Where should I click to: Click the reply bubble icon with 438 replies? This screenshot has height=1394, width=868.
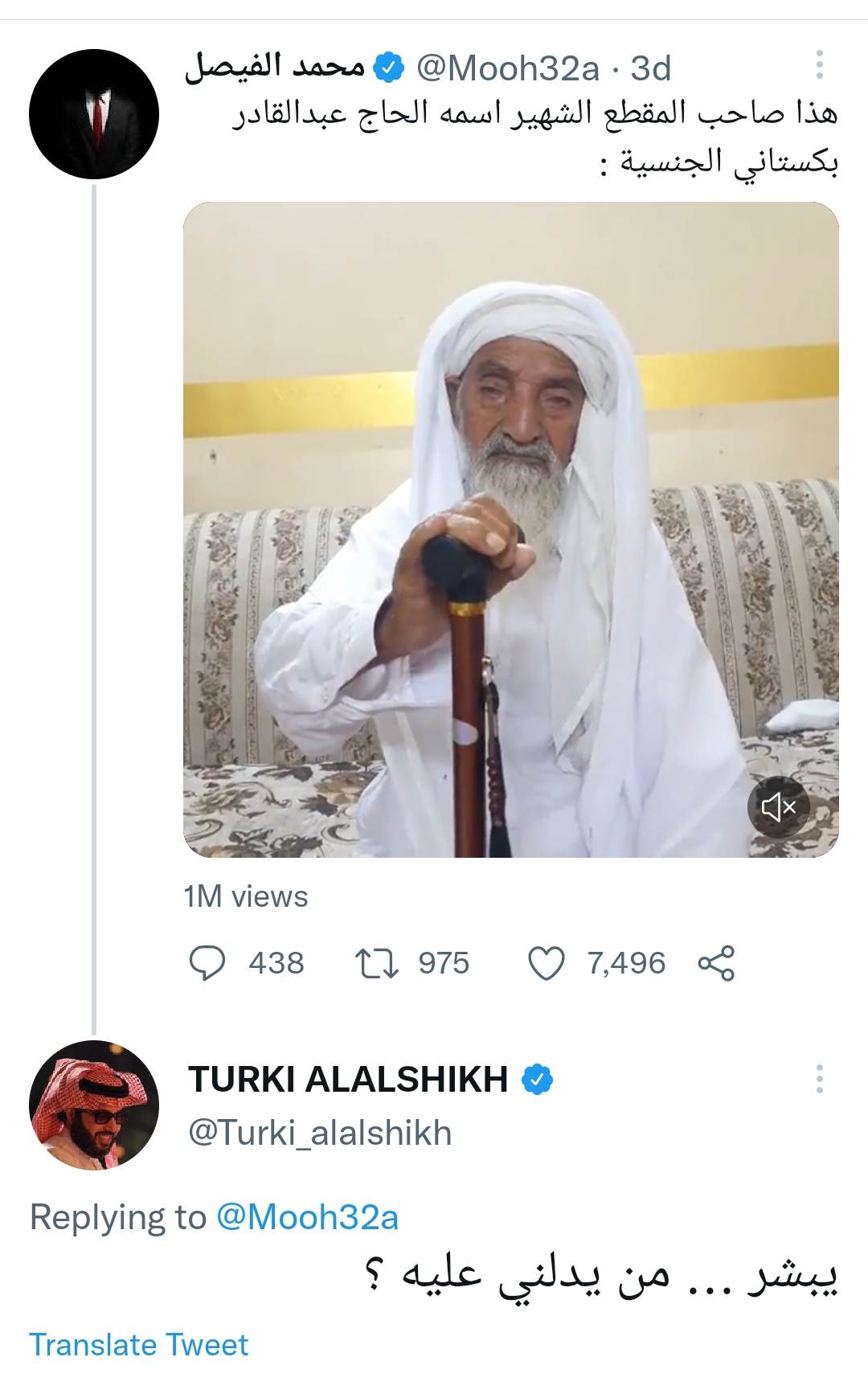click(207, 963)
